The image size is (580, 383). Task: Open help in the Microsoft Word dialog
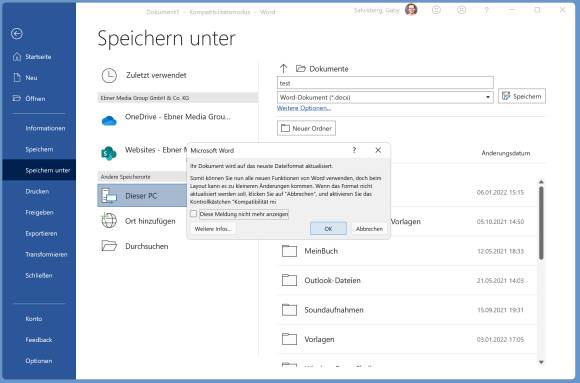(x=354, y=150)
